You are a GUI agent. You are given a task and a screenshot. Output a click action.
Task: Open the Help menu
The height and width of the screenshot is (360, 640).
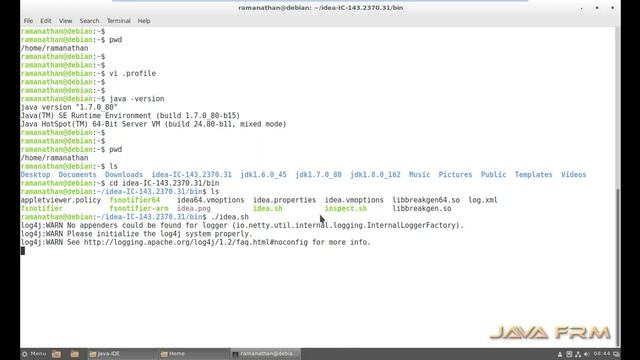[144, 21]
